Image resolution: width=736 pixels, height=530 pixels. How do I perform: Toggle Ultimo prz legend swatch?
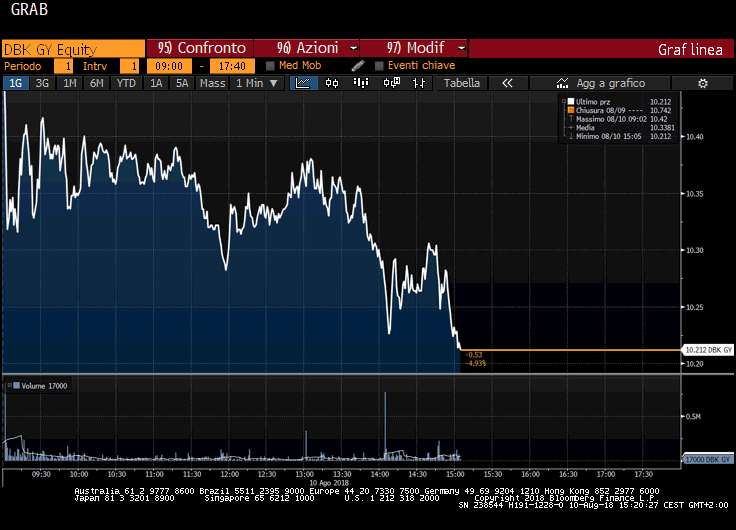571,101
